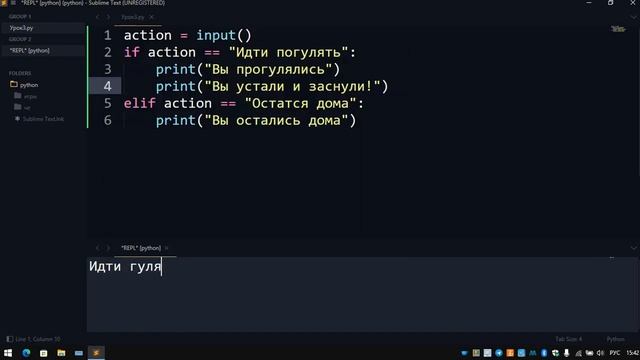
Task: Open Windows Start menu
Action: click(8, 353)
